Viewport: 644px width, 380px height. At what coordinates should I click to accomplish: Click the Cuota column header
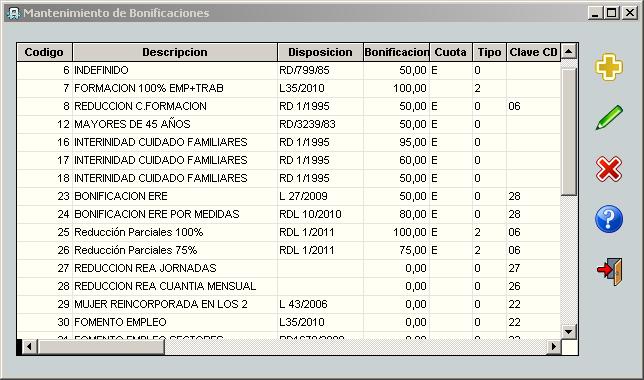click(451, 52)
